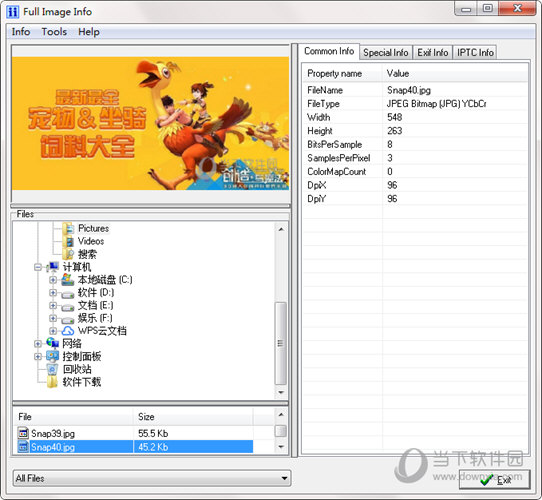Select the 软件下载 folder in tree
This screenshot has width=542, height=500.
(82, 382)
